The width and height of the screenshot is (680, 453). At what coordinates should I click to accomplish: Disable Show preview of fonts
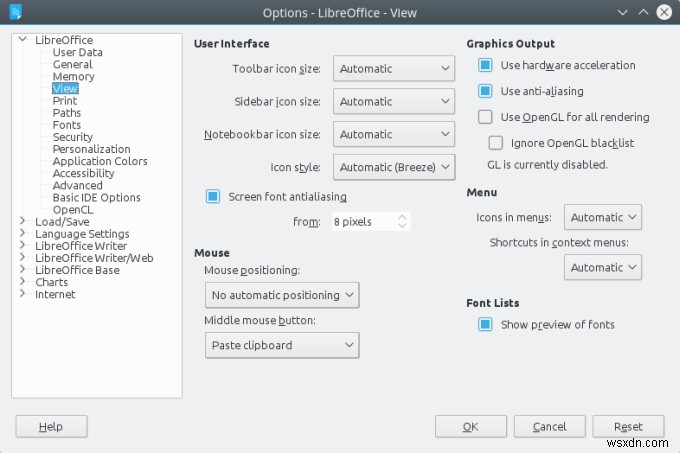point(485,324)
